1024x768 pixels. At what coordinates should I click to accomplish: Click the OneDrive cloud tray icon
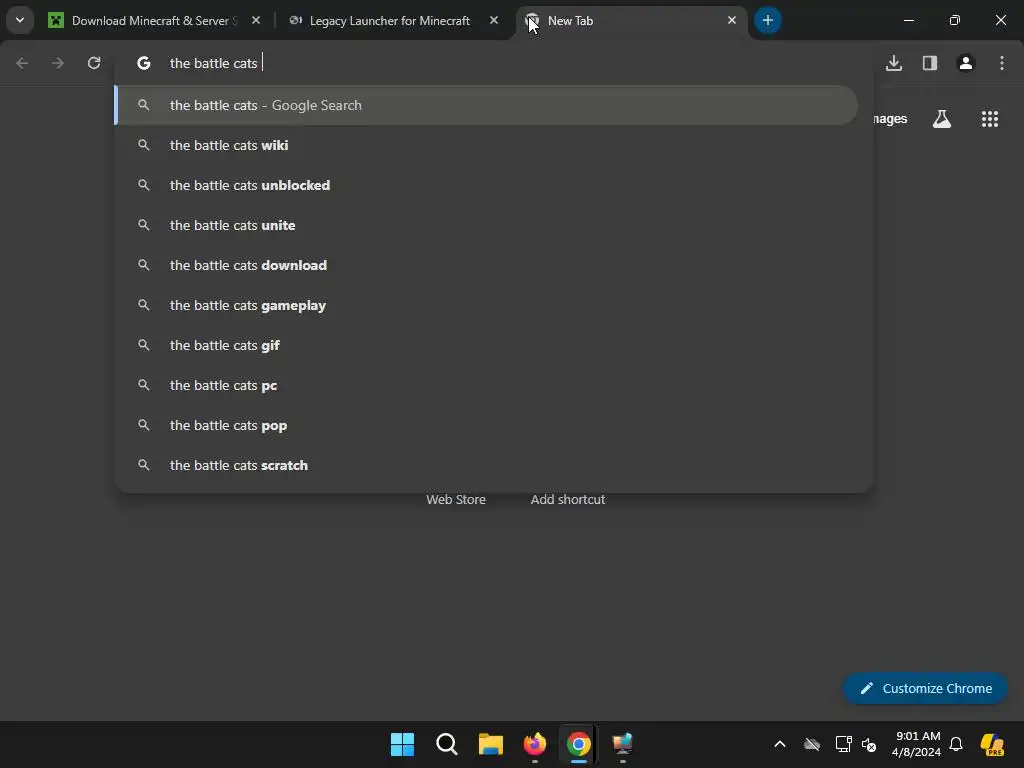tap(812, 744)
